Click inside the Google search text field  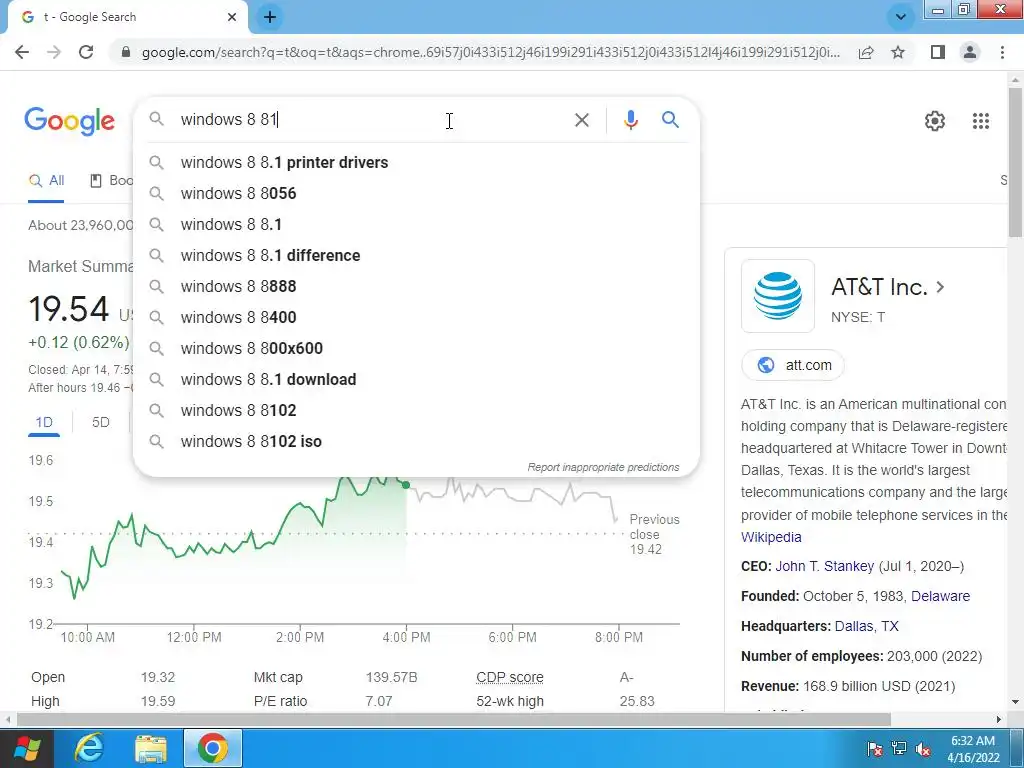click(x=372, y=120)
